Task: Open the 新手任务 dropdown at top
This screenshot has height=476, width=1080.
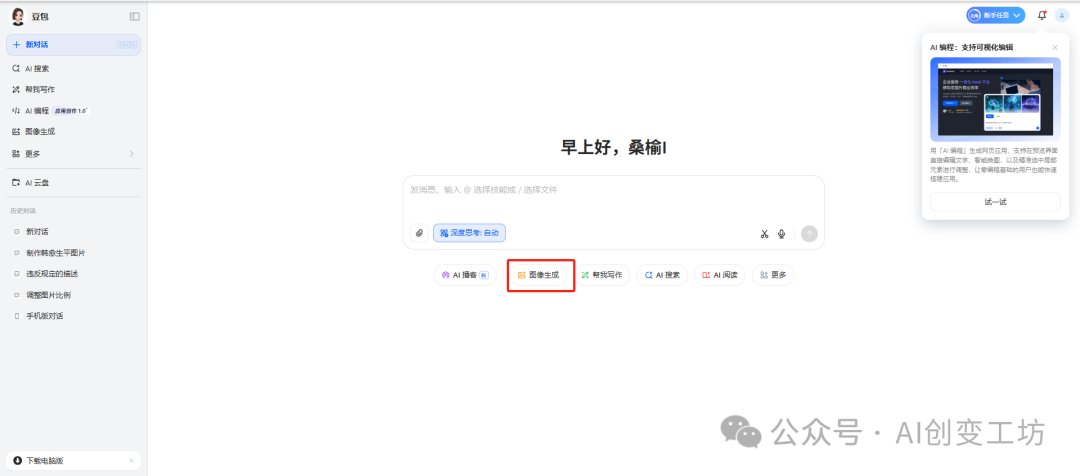Action: [995, 15]
